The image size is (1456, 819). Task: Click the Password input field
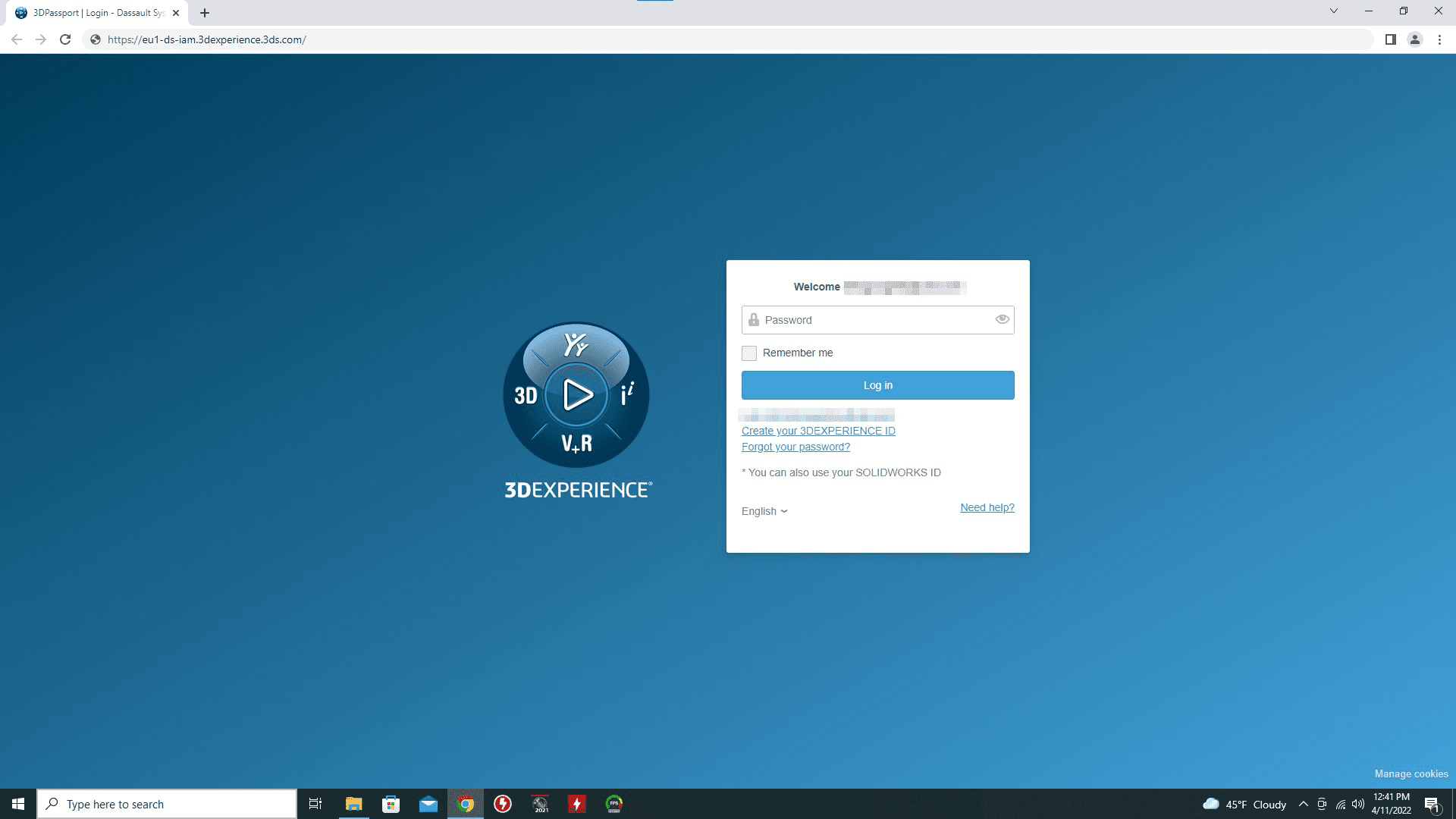point(877,320)
